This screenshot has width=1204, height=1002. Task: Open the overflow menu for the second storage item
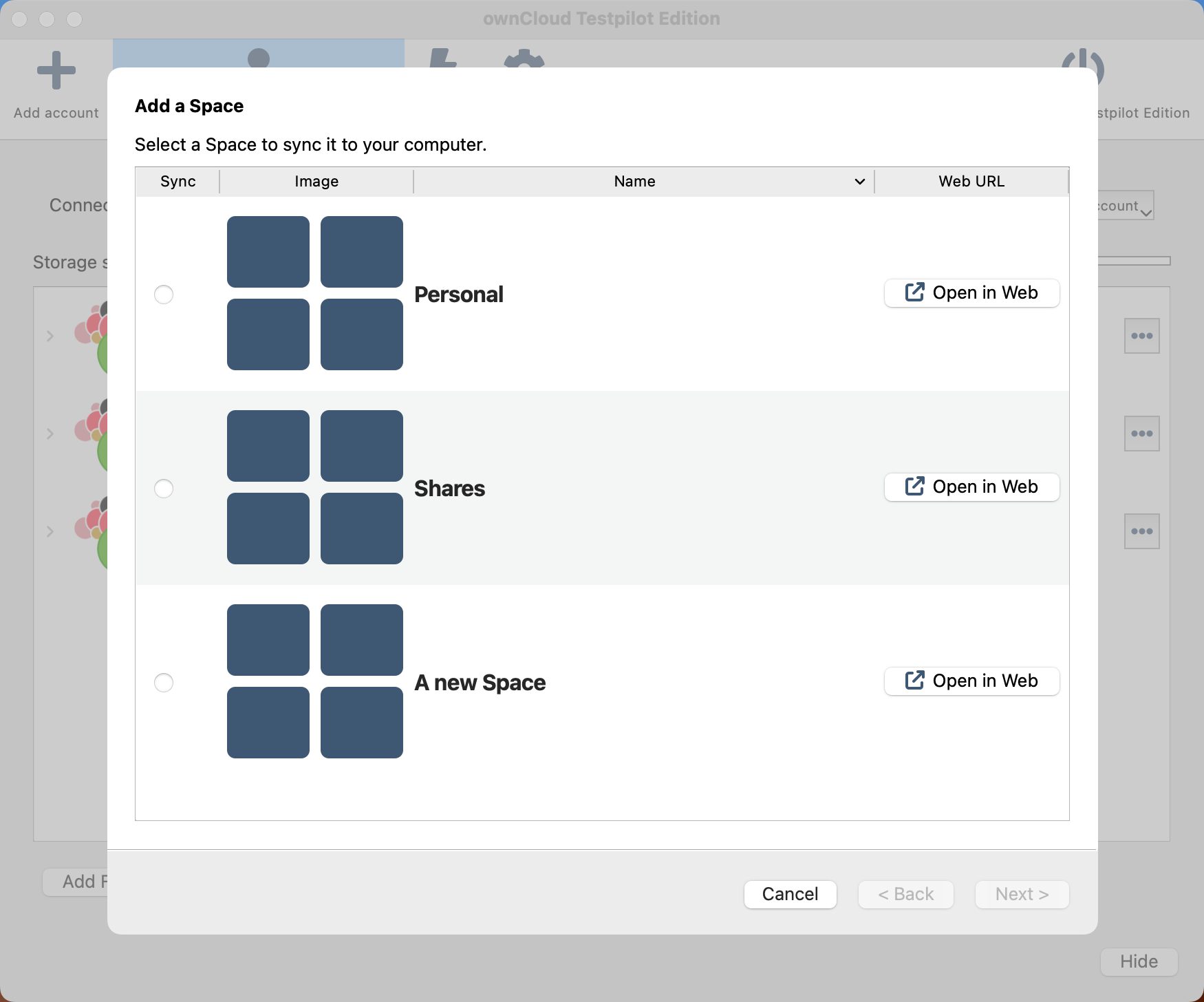click(x=1142, y=434)
